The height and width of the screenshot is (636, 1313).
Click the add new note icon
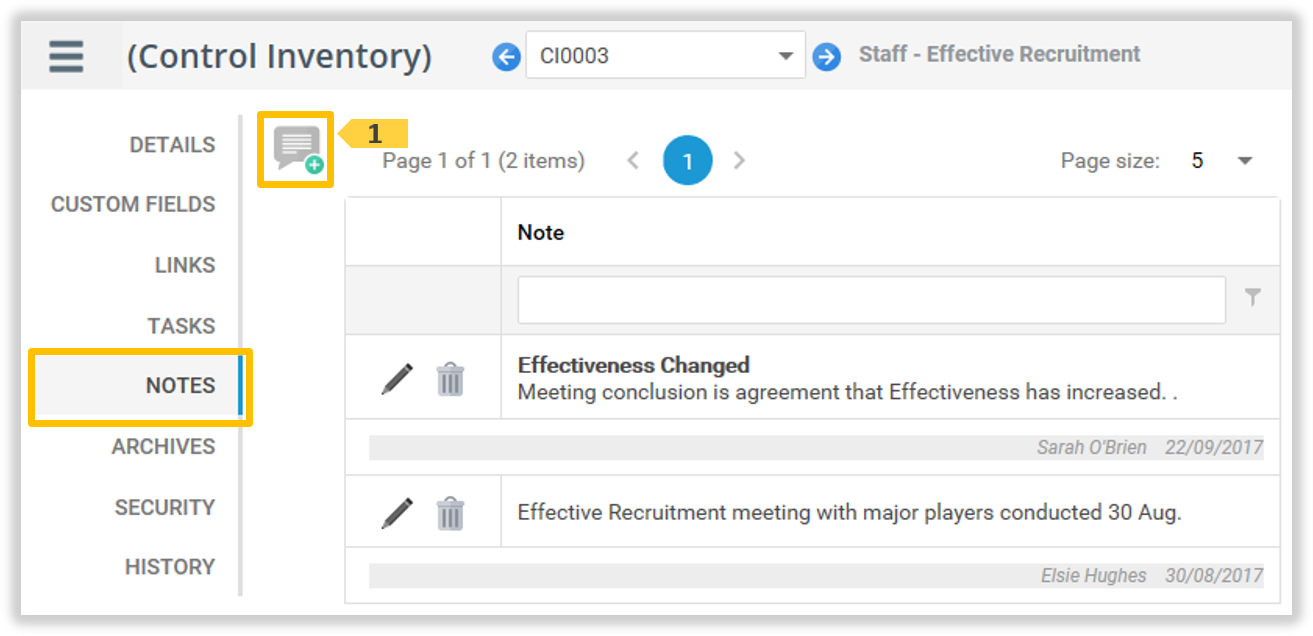[296, 149]
